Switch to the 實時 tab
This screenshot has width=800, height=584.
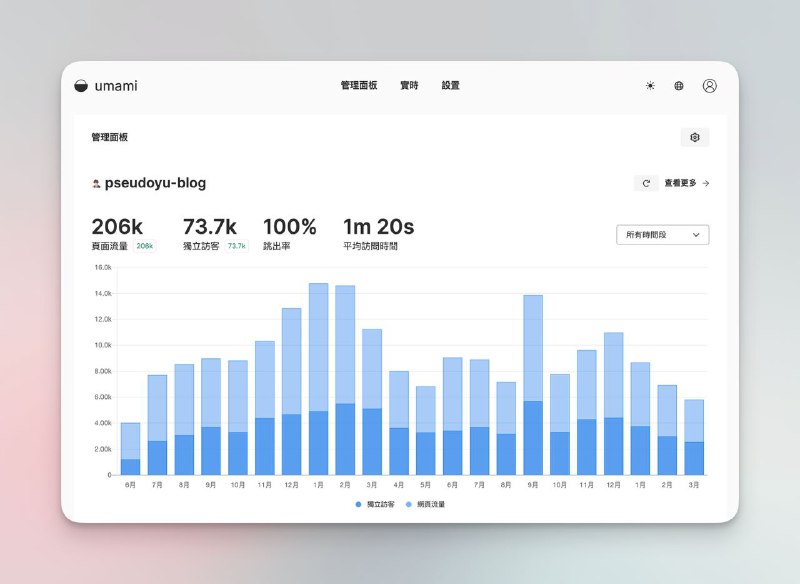(x=409, y=86)
